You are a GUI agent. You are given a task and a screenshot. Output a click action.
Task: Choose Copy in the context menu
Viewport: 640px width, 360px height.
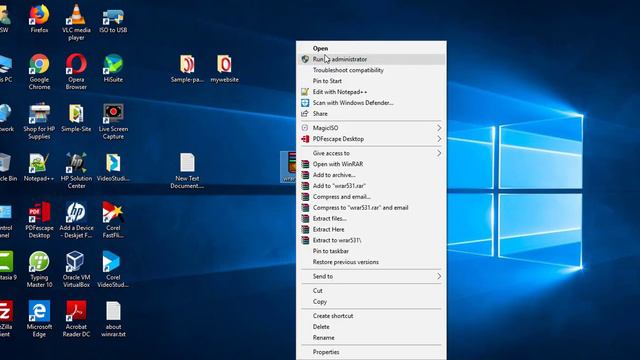click(x=371, y=302)
